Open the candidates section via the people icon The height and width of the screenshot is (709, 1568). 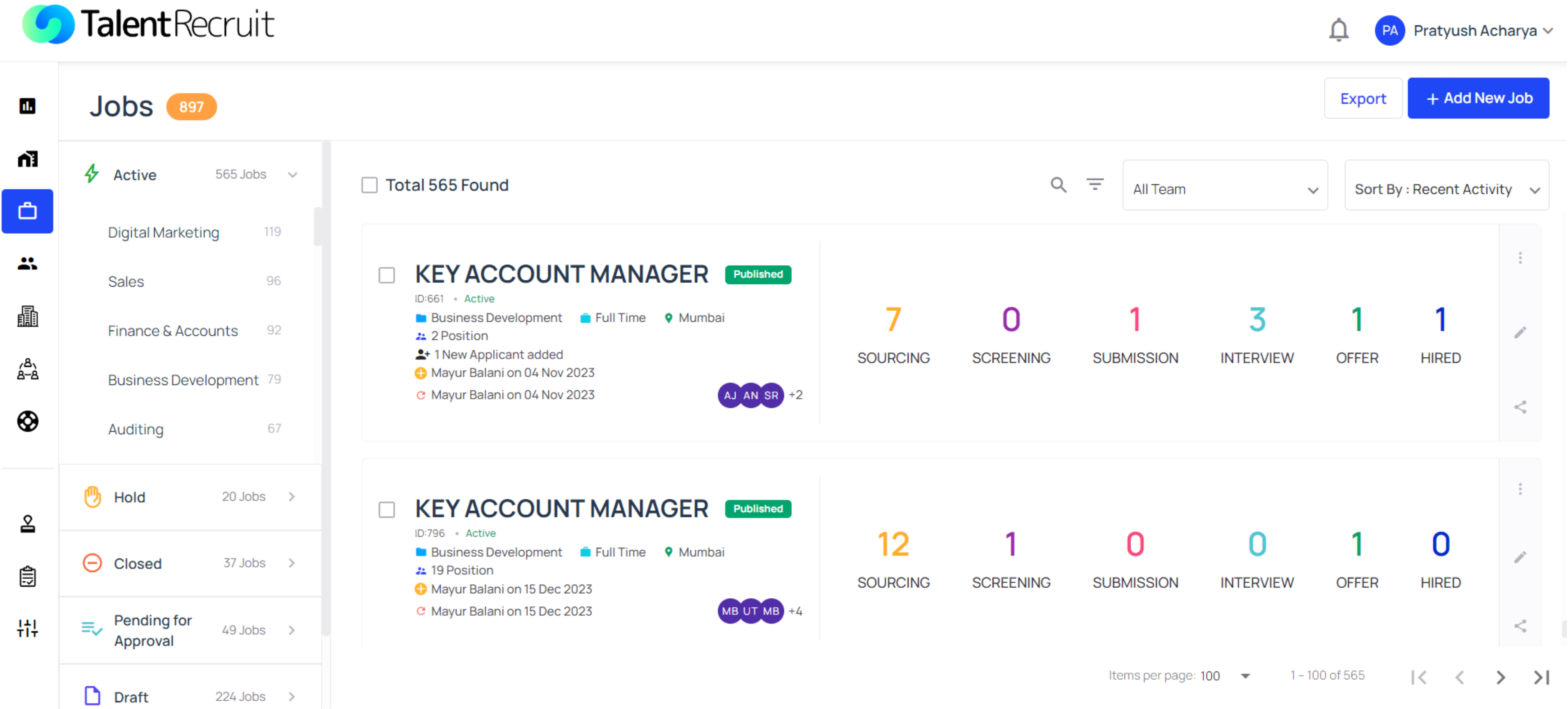(x=27, y=264)
